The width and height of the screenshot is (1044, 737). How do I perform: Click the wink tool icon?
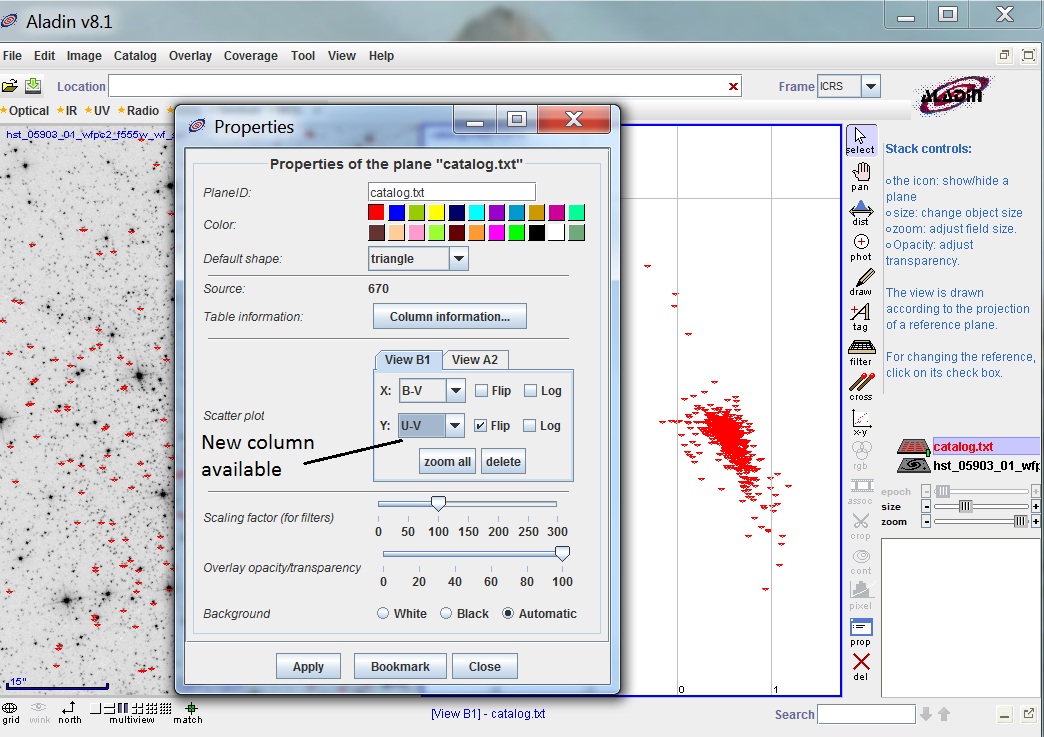(39, 712)
